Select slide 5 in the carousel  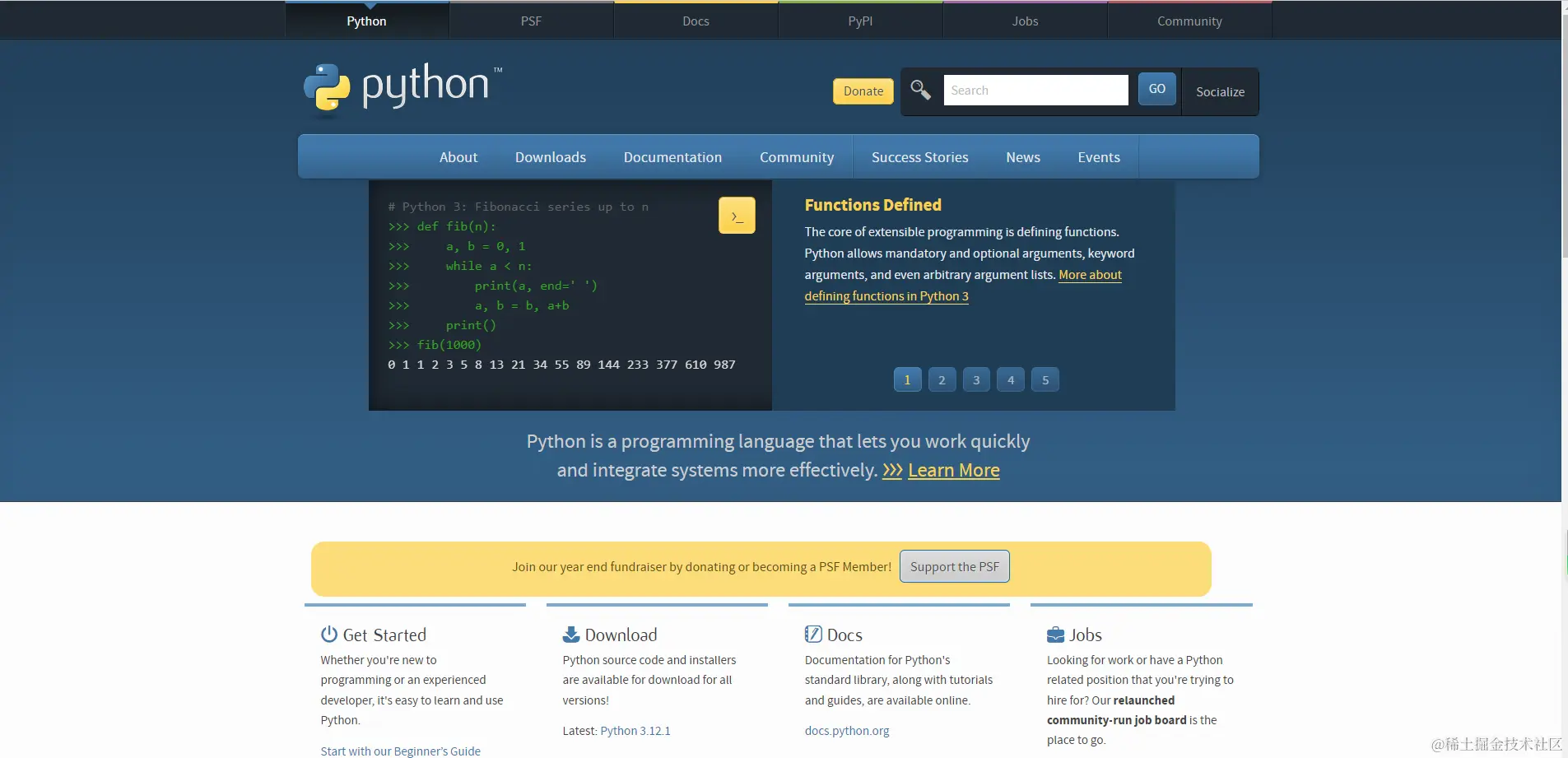(1045, 379)
